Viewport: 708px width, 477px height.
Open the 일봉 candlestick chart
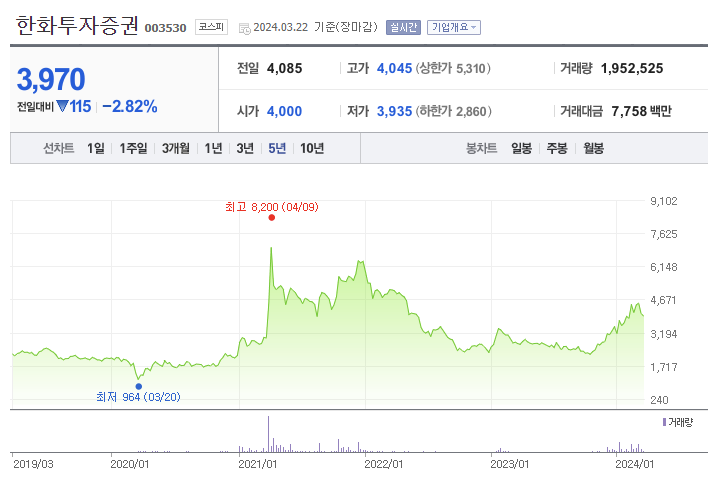coord(522,148)
